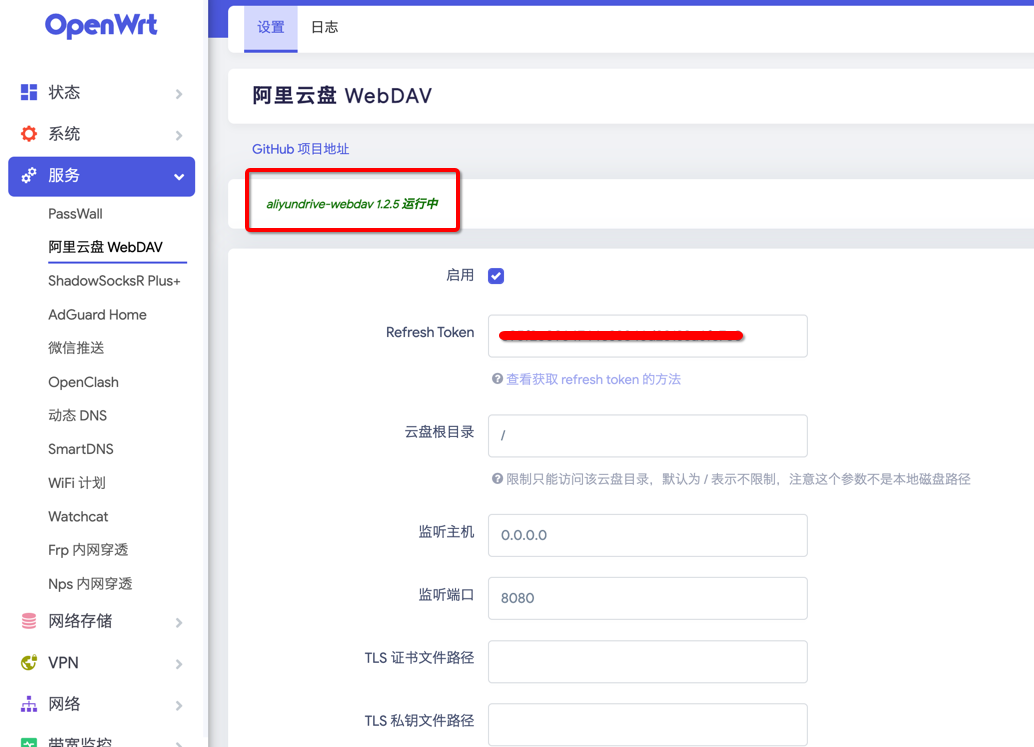Screen dimensions: 1034x747
Task: Click the 网络存储 database icon
Action: click(29, 621)
